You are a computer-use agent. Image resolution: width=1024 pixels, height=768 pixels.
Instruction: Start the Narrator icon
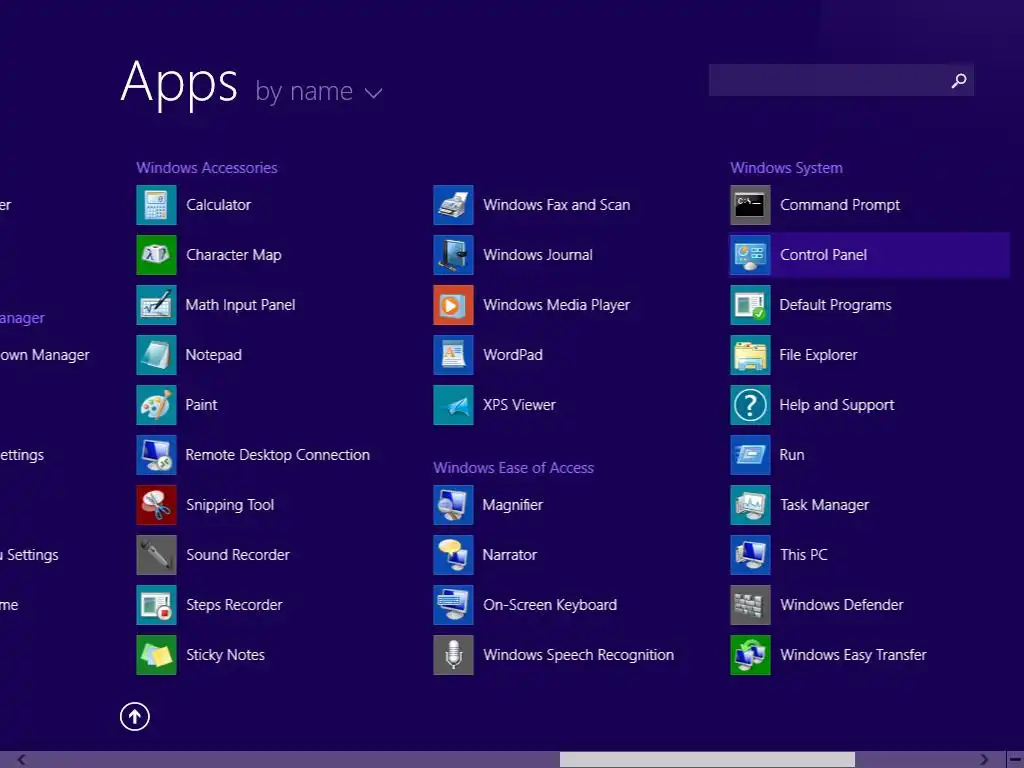[x=453, y=554]
